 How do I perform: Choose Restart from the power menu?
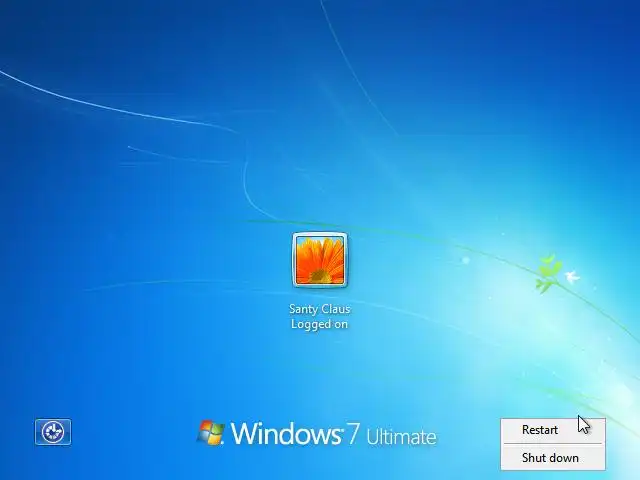[x=553, y=430]
